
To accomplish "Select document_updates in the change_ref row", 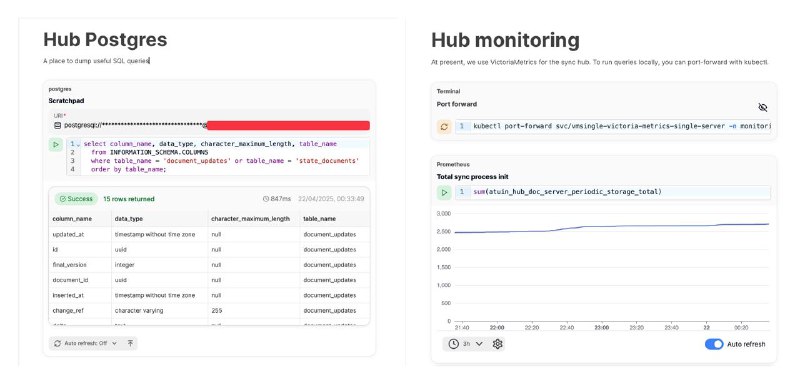I will click(x=335, y=310).
